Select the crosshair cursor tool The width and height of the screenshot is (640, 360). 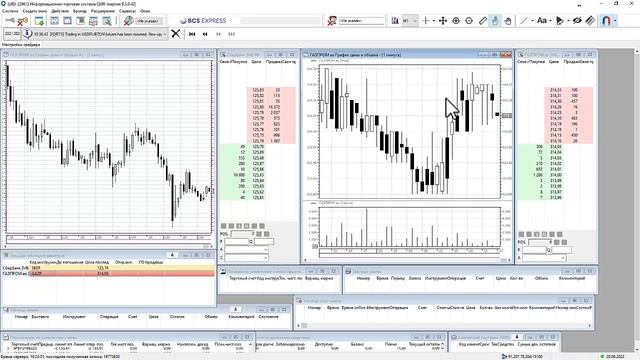click(x=426, y=20)
